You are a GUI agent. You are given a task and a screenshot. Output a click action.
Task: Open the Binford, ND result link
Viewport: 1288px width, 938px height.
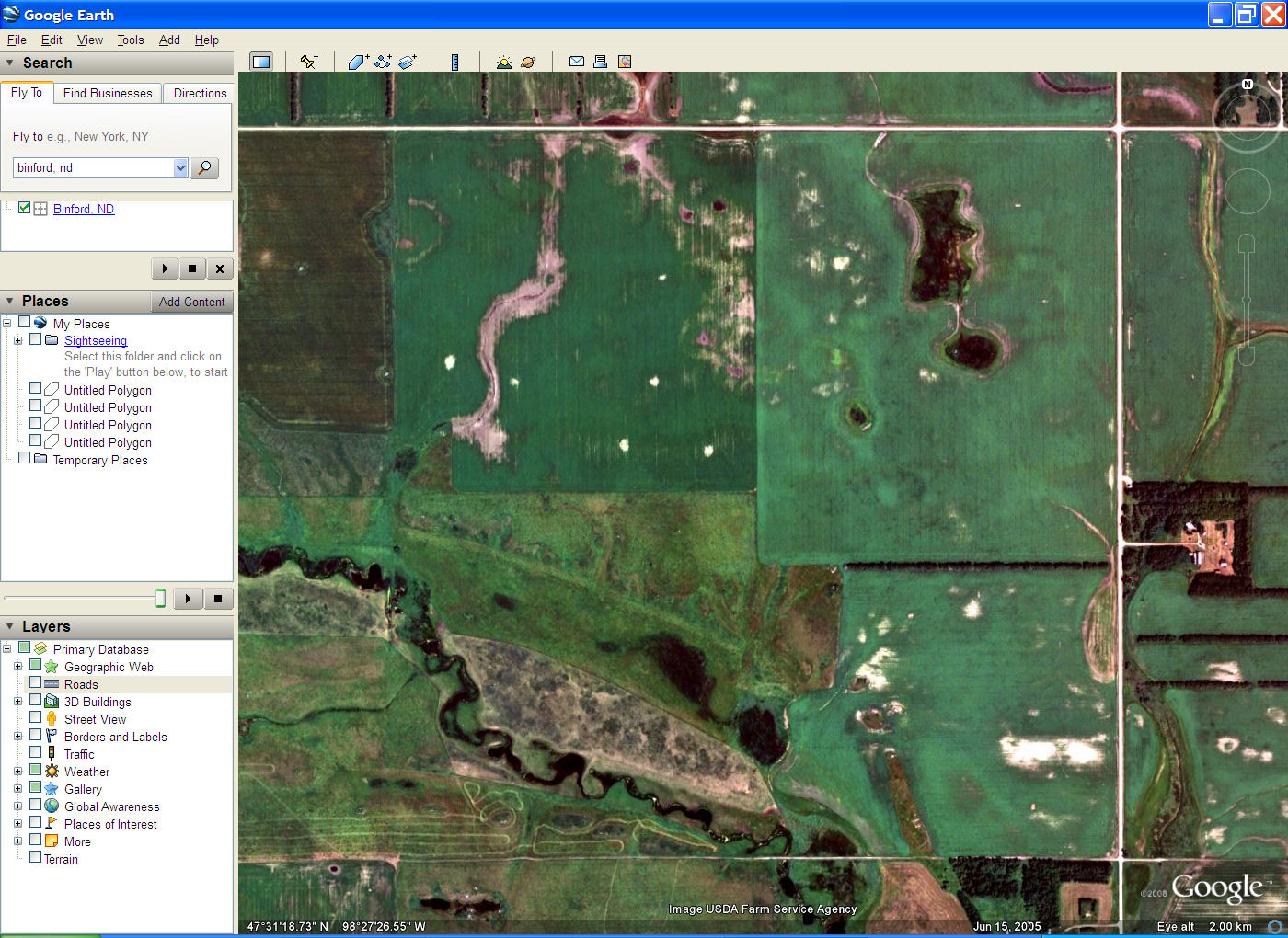pyautogui.click(x=84, y=209)
